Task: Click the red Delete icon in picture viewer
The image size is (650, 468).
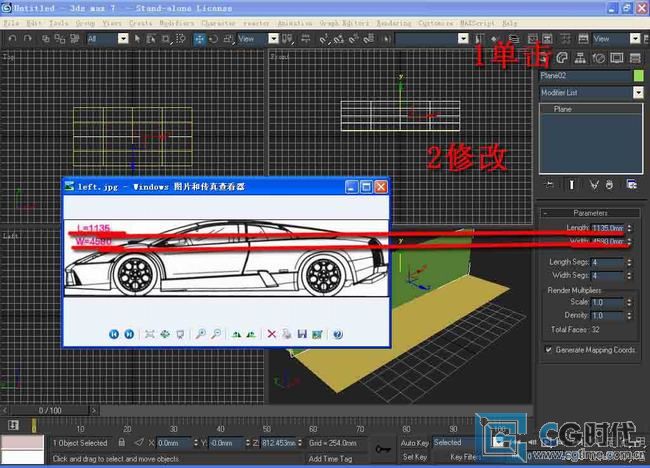Action: (272, 334)
